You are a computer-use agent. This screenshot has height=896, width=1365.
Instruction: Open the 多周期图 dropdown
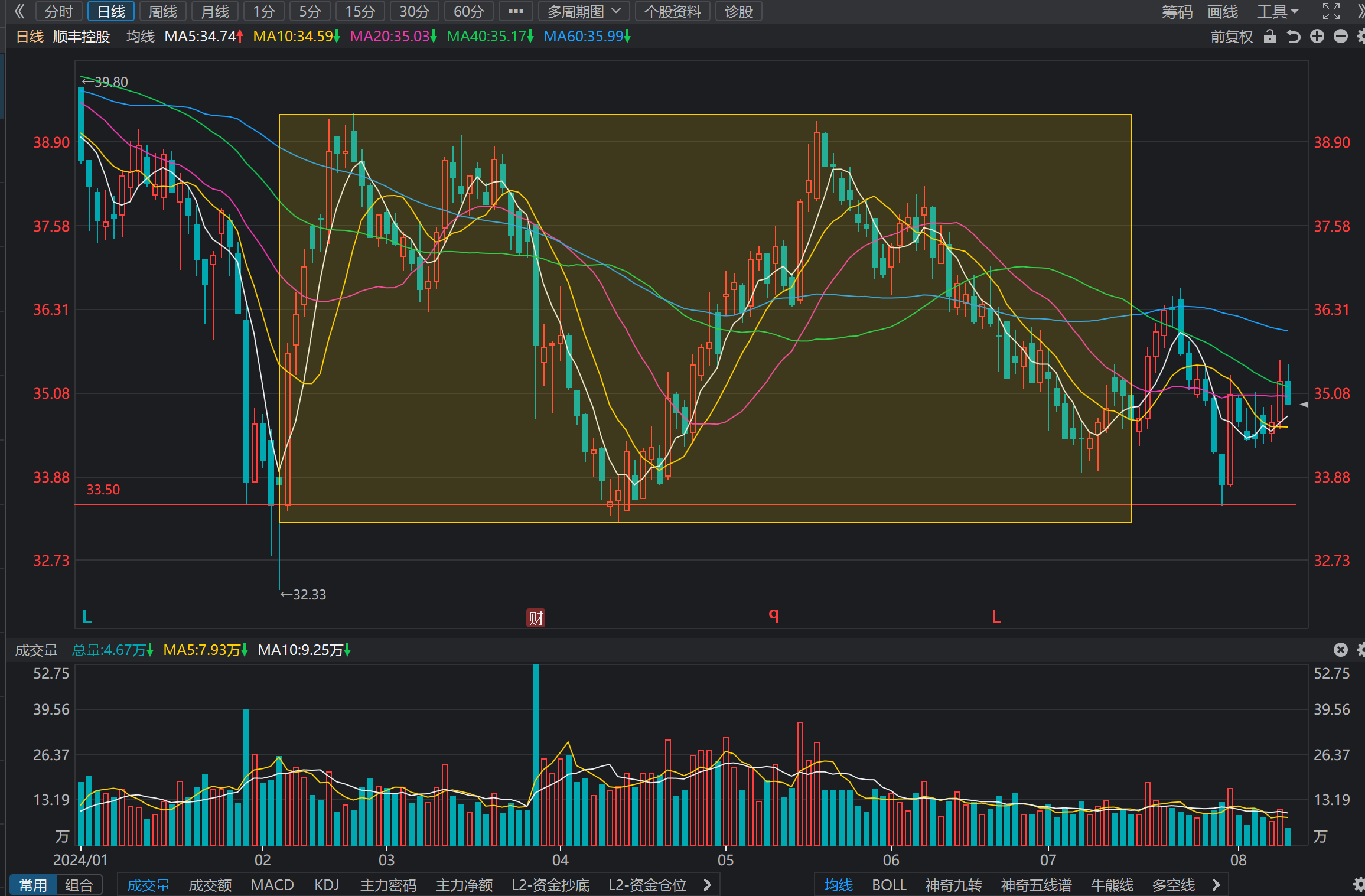coord(584,11)
